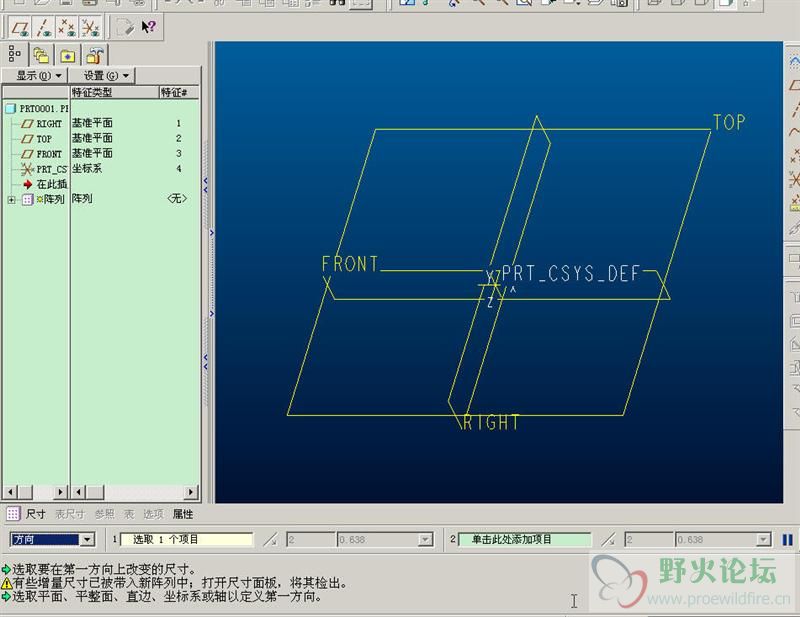Click tree feature column right scroll arrow
This screenshot has width=800, height=617.
(x=191, y=492)
